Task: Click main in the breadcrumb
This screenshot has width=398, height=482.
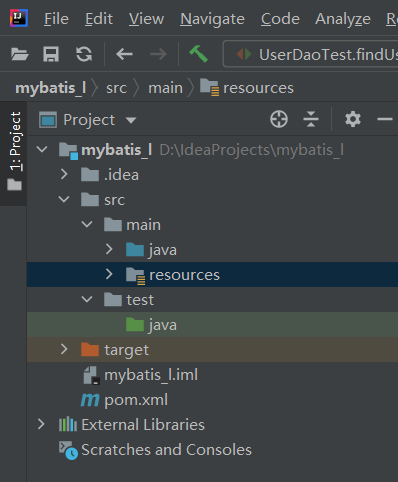Action: pyautogui.click(x=166, y=88)
